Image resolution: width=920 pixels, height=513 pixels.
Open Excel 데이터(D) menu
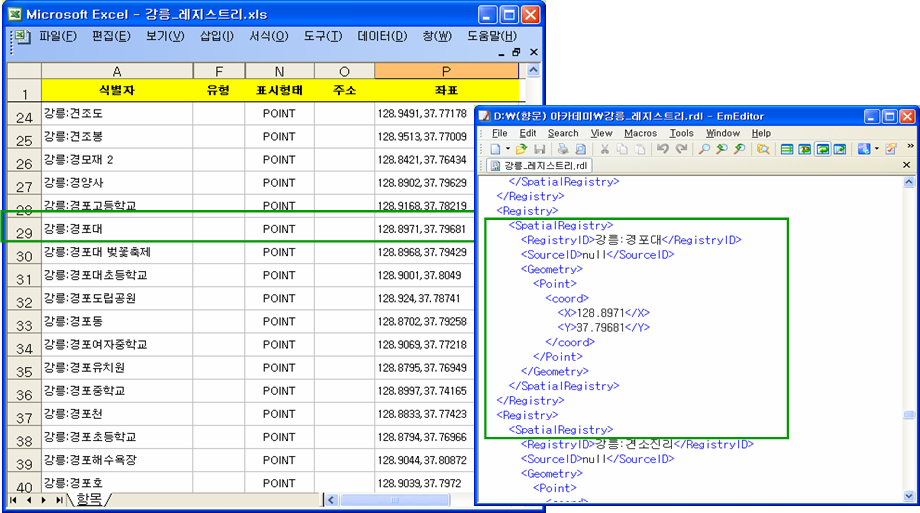click(382, 36)
